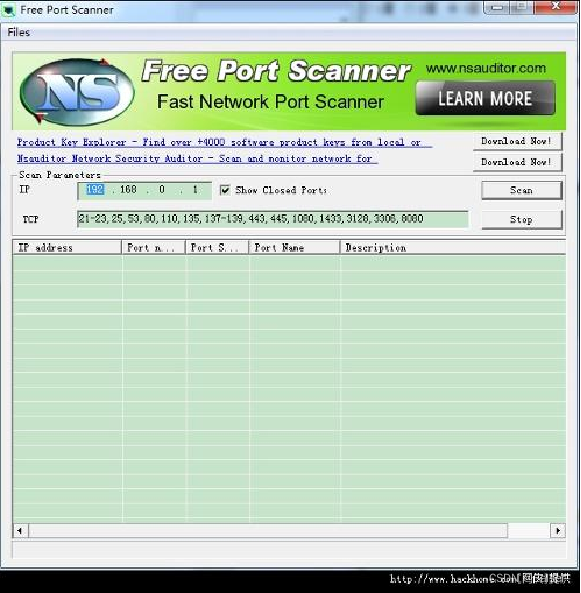Sort by the Port S... column header

coord(217,248)
